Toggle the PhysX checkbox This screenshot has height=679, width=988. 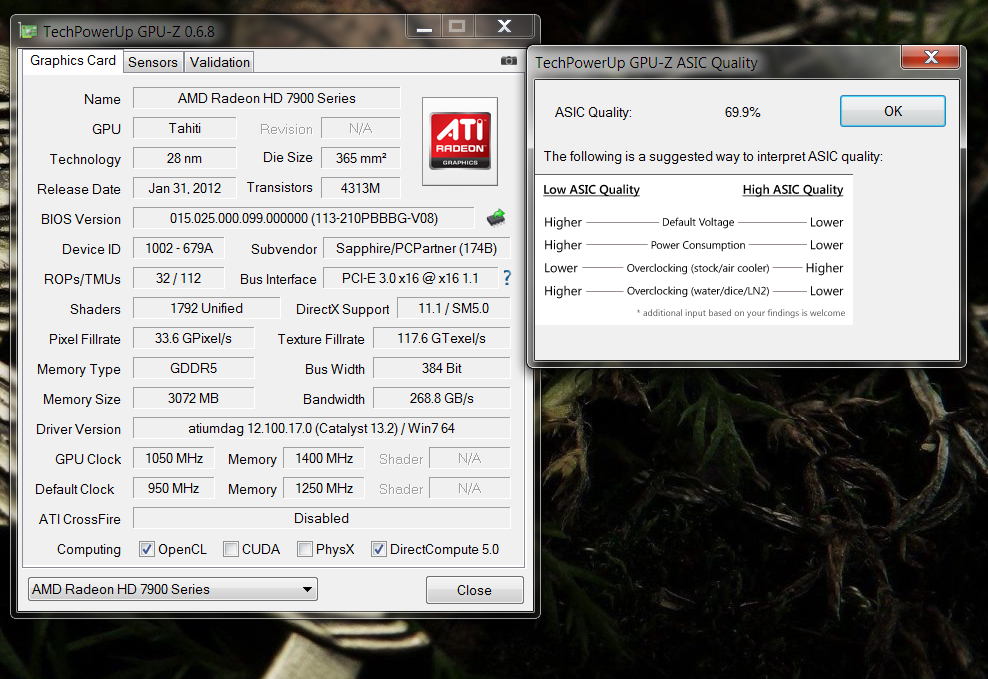[x=305, y=549]
